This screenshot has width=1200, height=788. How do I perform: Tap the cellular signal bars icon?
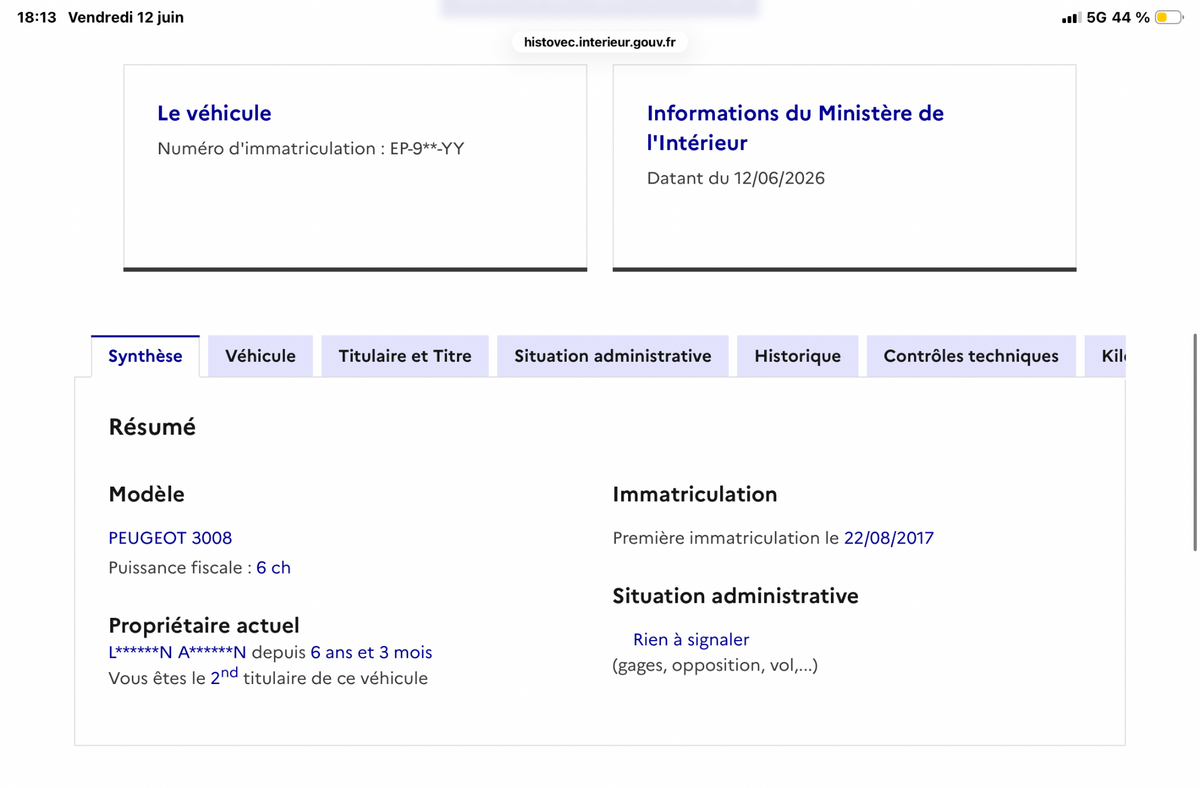point(1071,18)
